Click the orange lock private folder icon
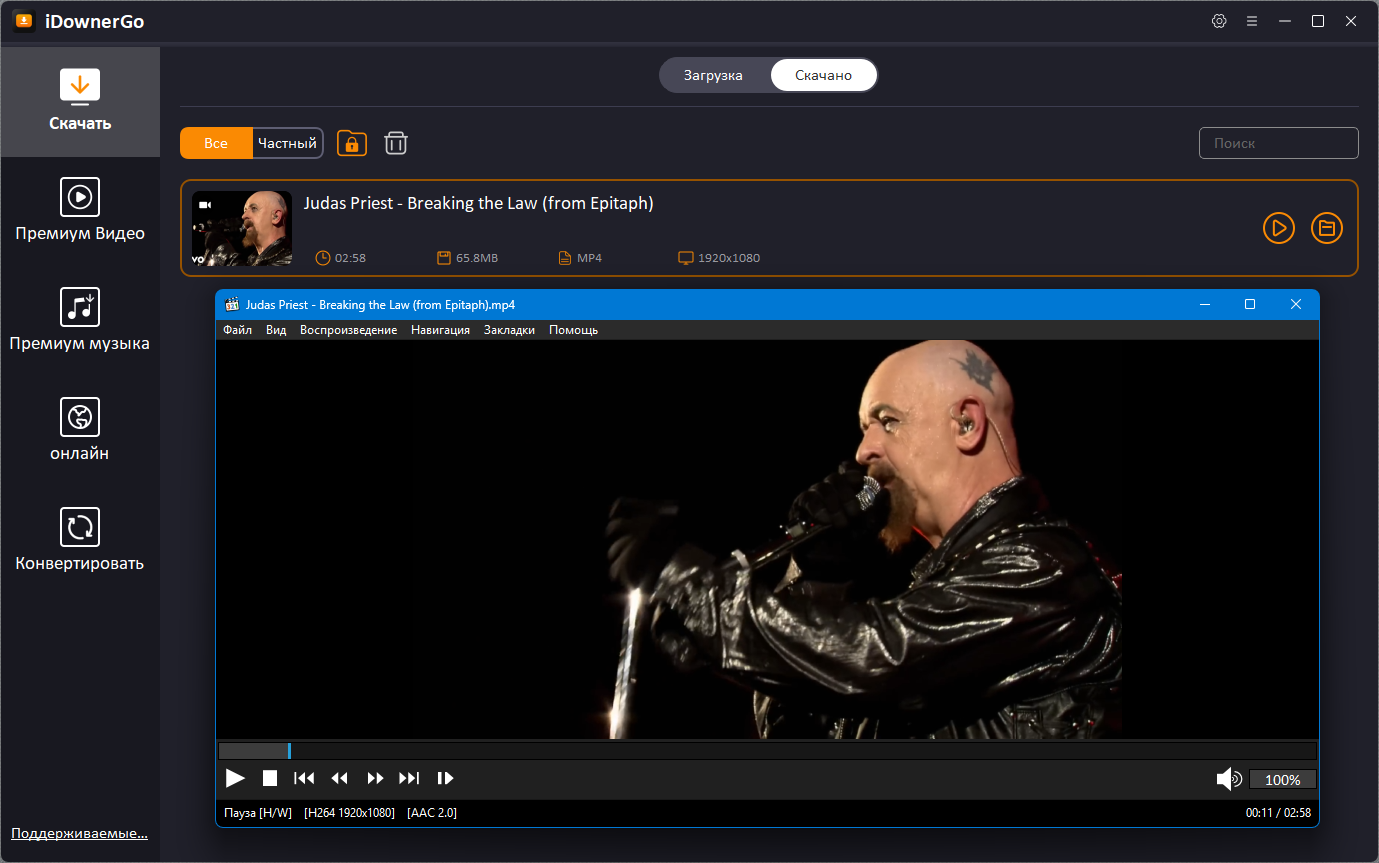Screen dimensions: 1379x863 pos(352,143)
